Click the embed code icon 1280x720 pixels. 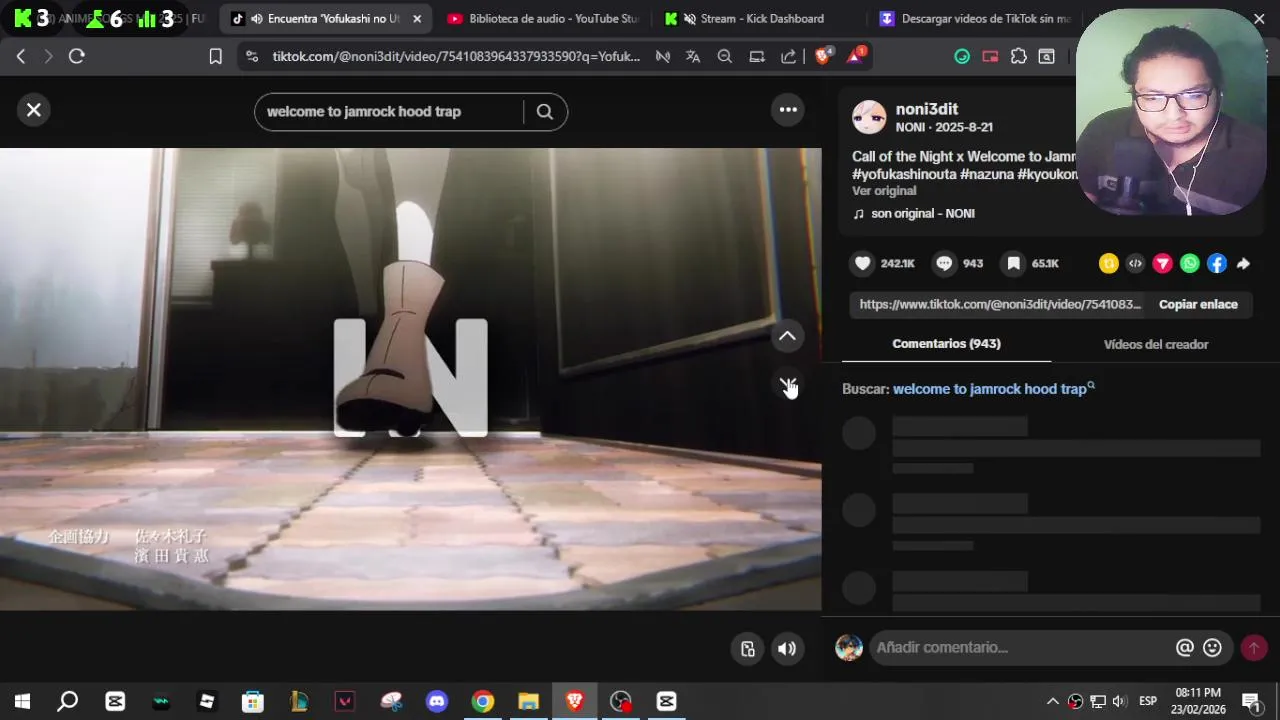click(x=1135, y=263)
